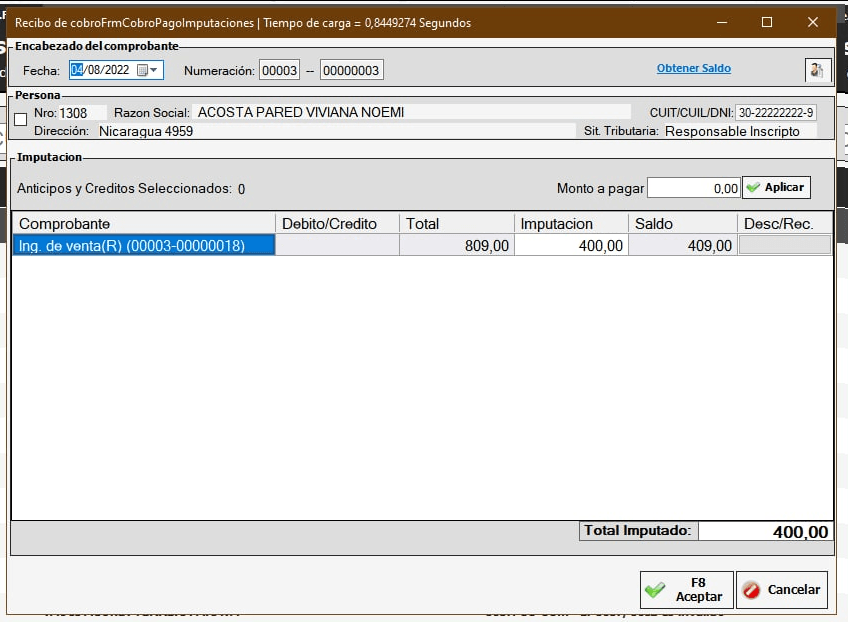848x622 pixels.
Task: Click the Obtener Saldo link
Action: pos(693,69)
